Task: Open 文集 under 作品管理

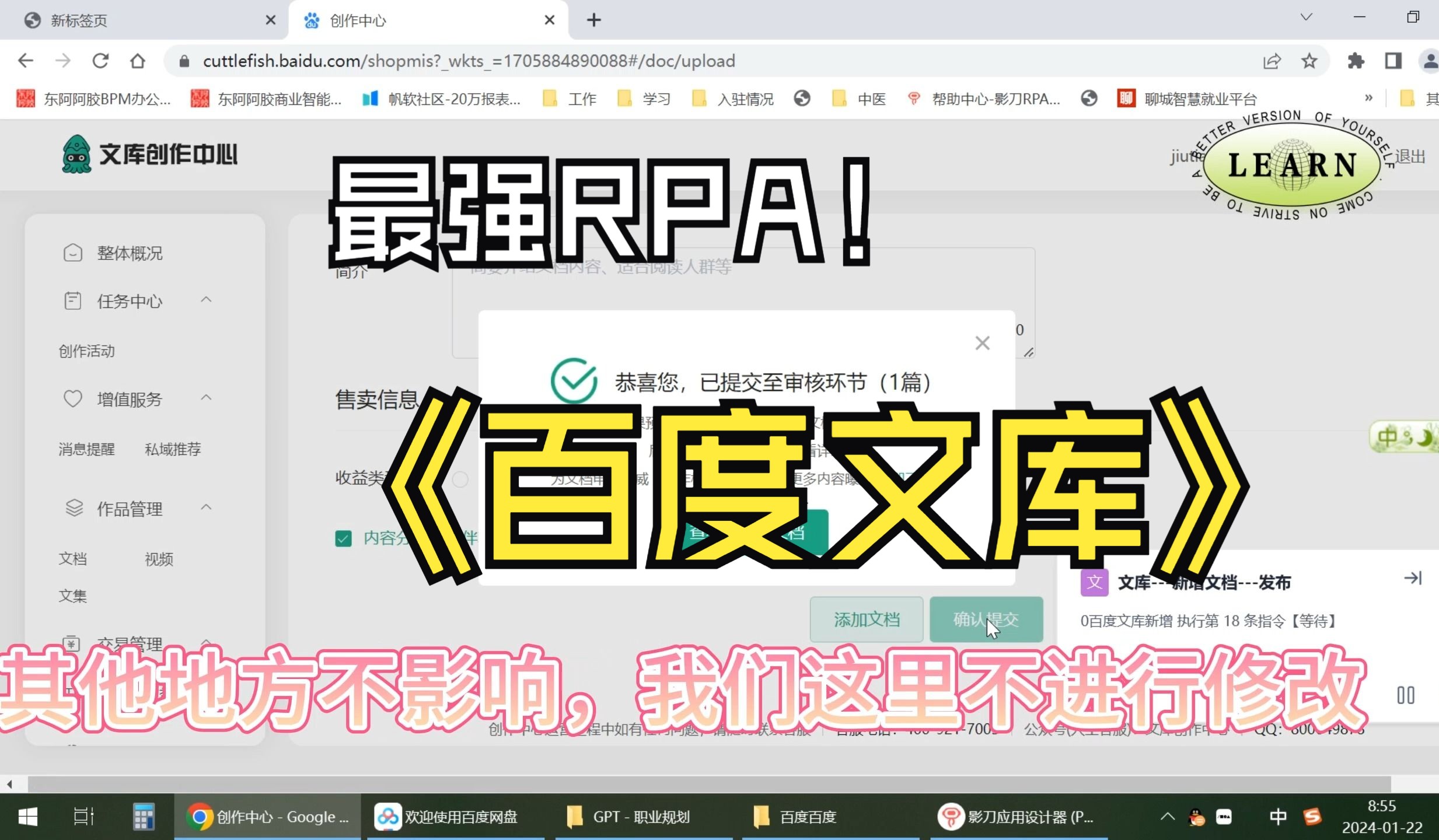Action: (72, 596)
